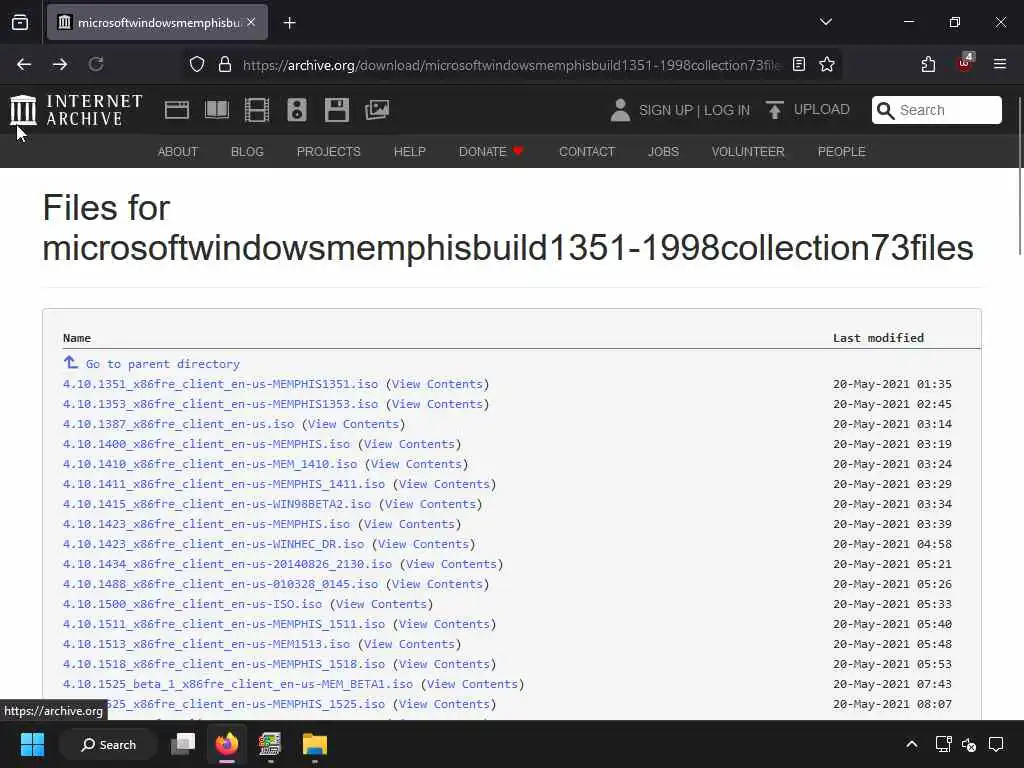1024x768 pixels.
Task: Show hidden system tray icons
Action: pyautogui.click(x=912, y=744)
